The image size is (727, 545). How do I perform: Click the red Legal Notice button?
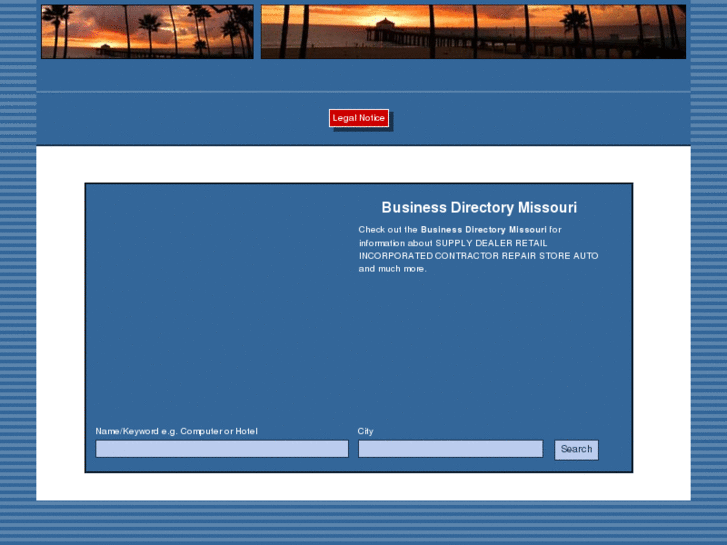(x=359, y=118)
